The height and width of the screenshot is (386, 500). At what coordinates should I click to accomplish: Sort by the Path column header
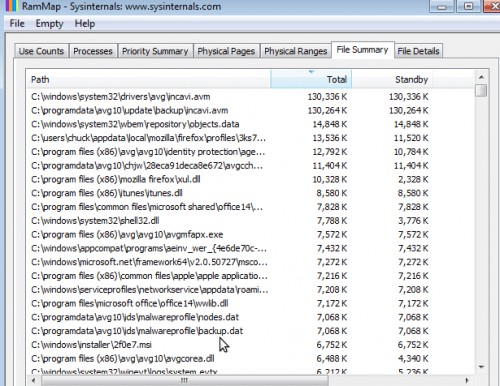pos(149,79)
